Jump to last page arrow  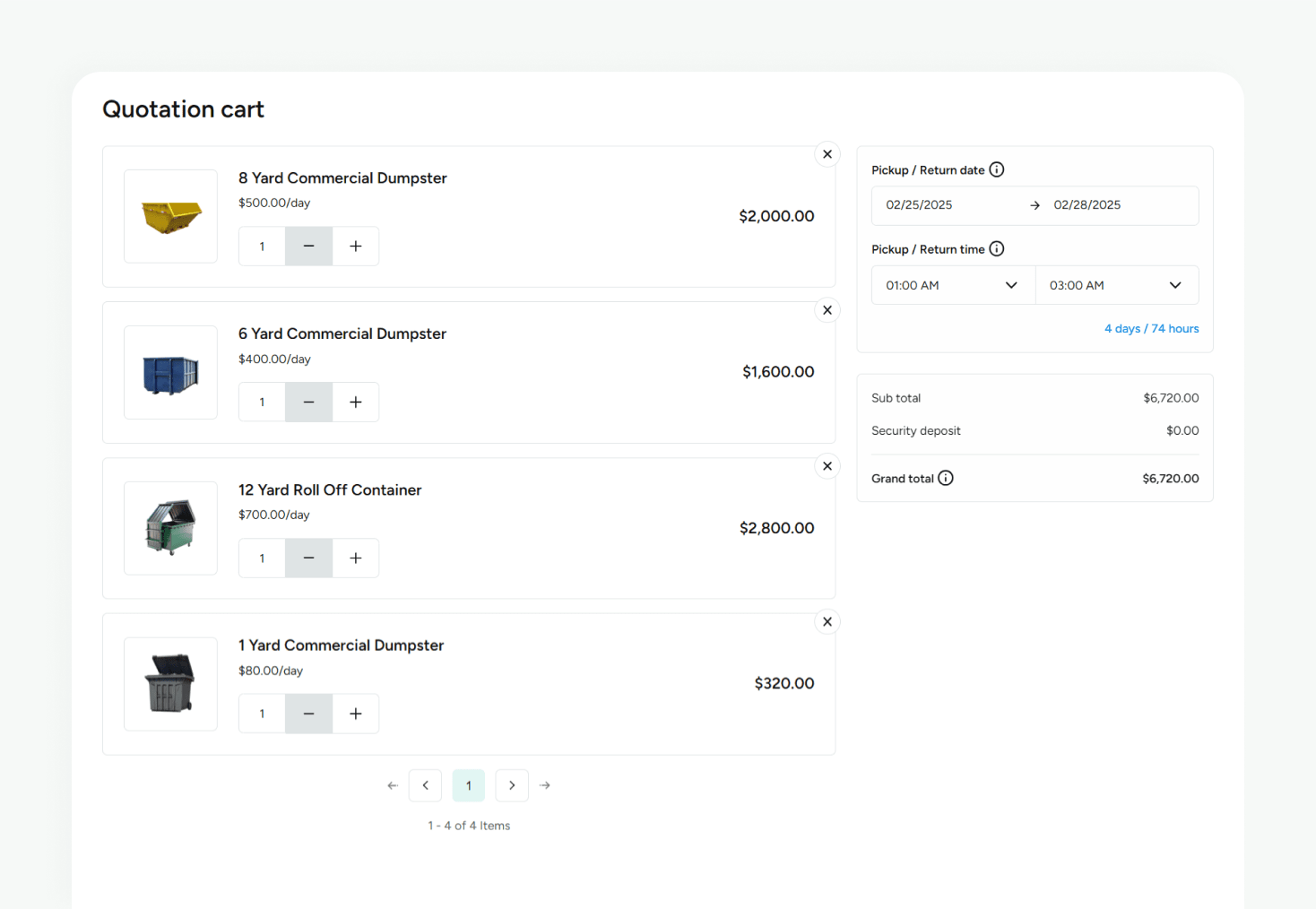point(545,785)
